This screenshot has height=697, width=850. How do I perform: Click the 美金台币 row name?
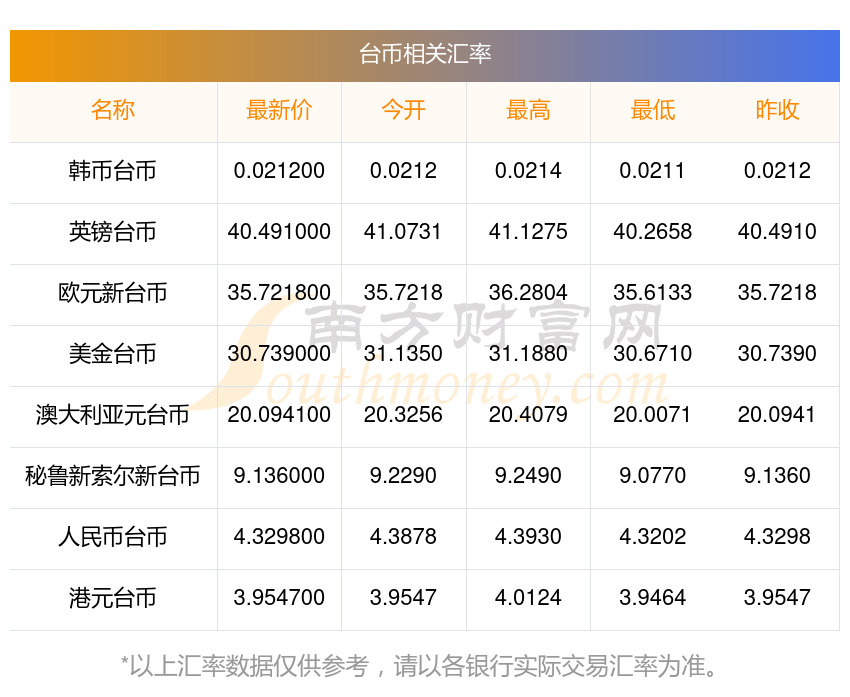pyautogui.click(x=113, y=354)
